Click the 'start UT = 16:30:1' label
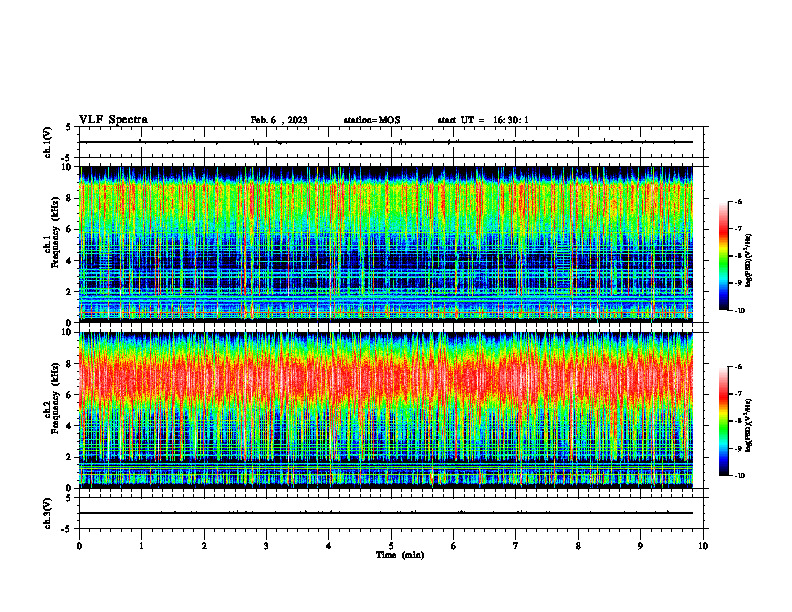Viewport: 792px width, 612px height. [x=483, y=120]
